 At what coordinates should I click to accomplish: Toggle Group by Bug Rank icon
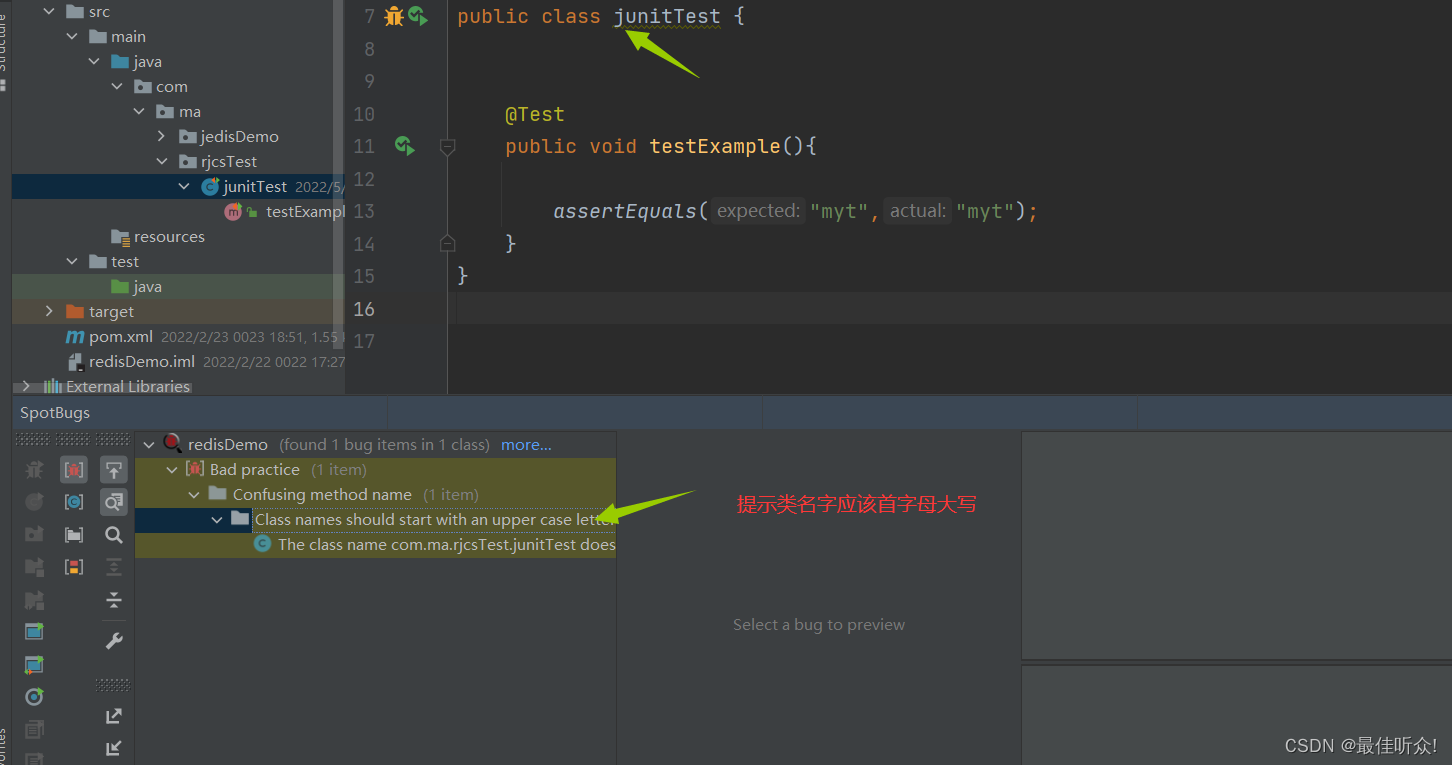74,567
